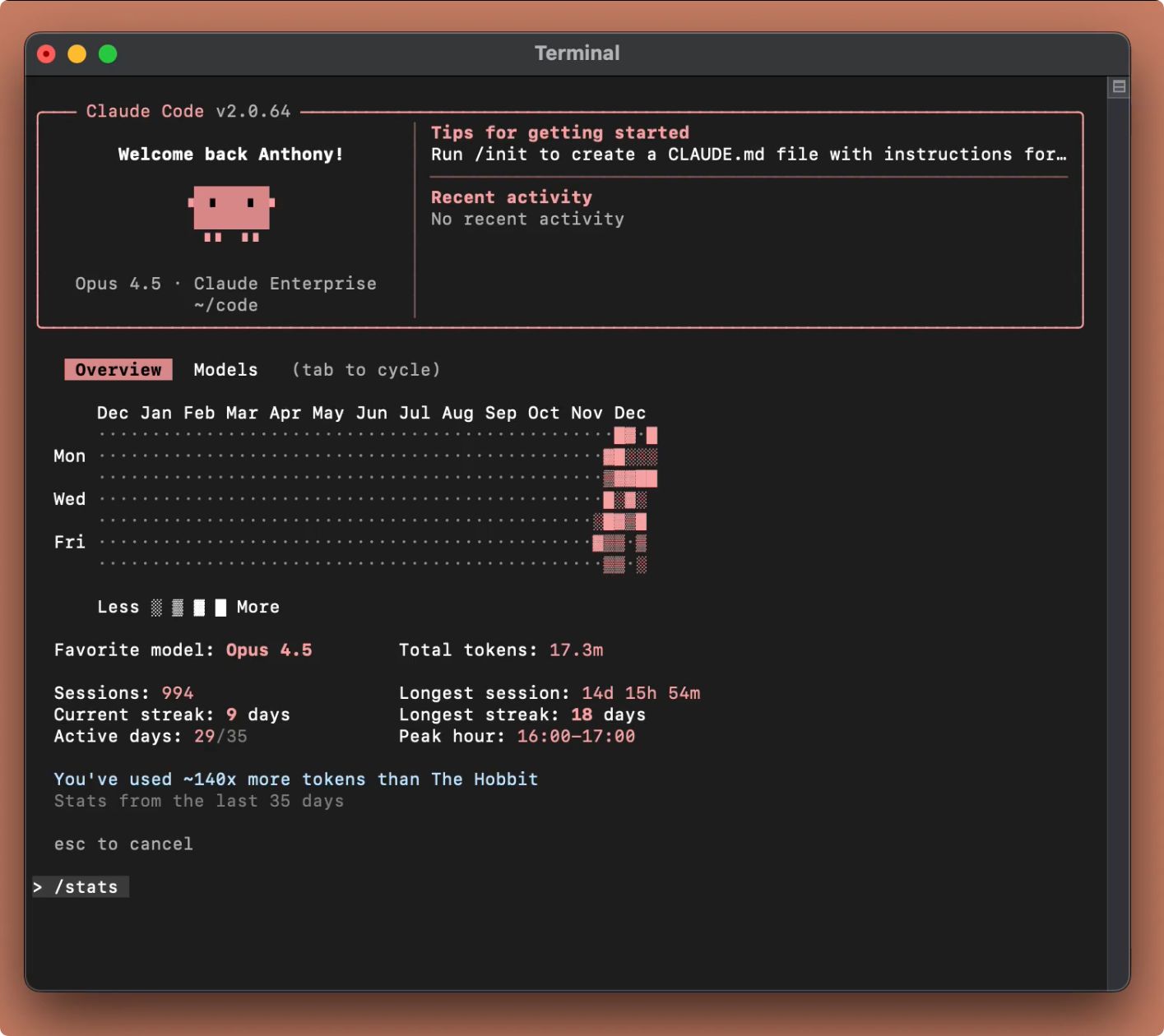Click the terminal vertical scrollbar track
The image size is (1164, 1036).
[1119, 543]
